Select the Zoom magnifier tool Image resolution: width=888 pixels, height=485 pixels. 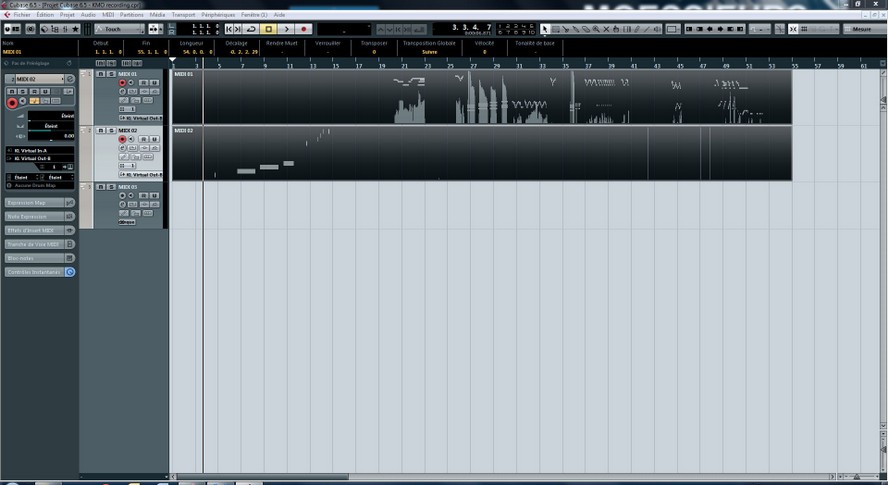tap(596, 29)
